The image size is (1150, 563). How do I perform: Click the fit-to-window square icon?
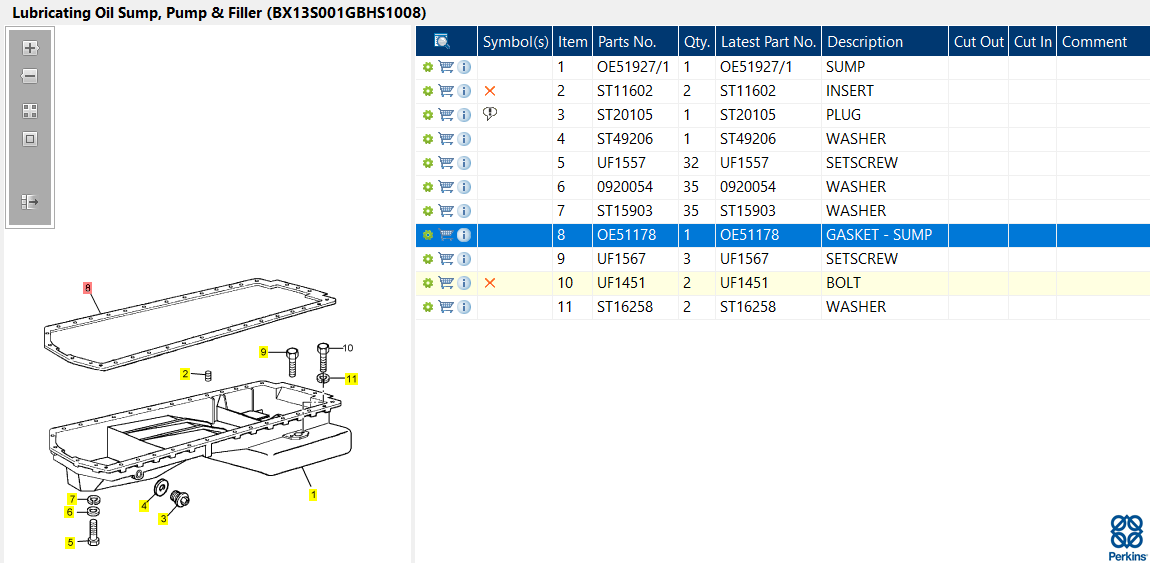point(30,139)
